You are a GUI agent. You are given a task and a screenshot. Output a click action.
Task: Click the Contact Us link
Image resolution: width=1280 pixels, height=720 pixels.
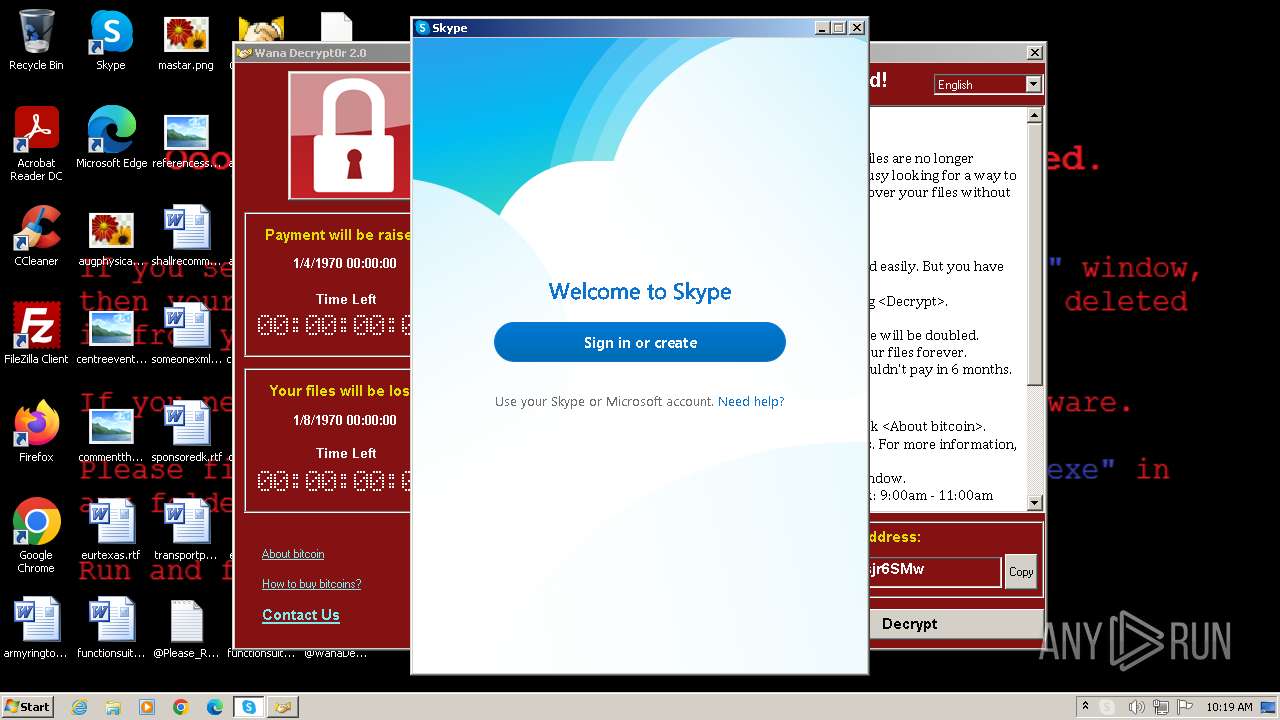(301, 615)
